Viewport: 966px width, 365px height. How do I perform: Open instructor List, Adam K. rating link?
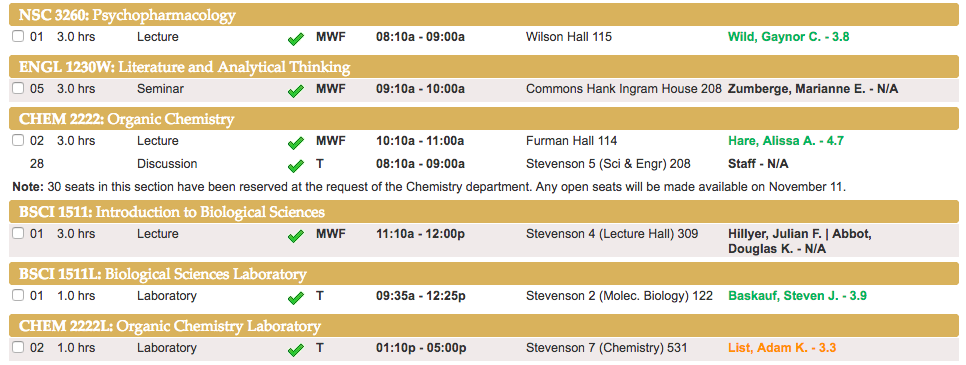[782, 348]
